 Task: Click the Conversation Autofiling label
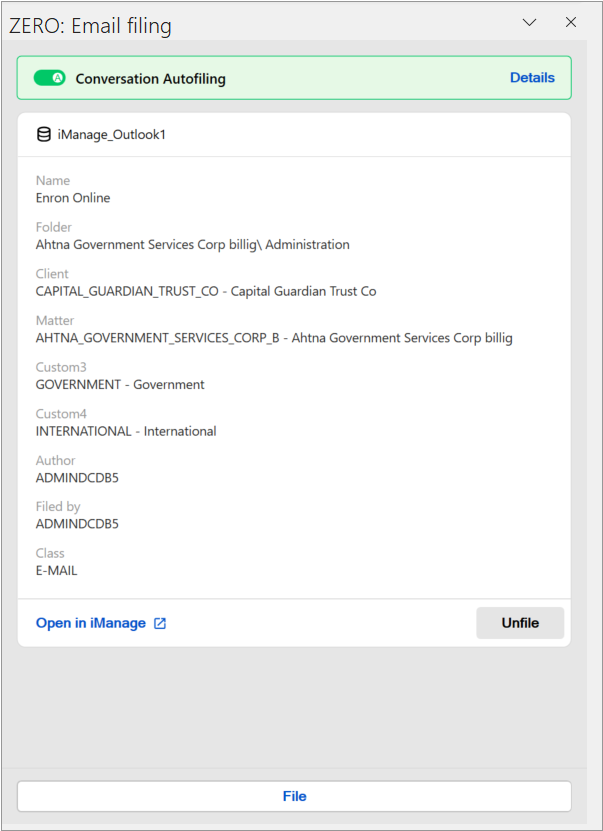[x=150, y=79]
